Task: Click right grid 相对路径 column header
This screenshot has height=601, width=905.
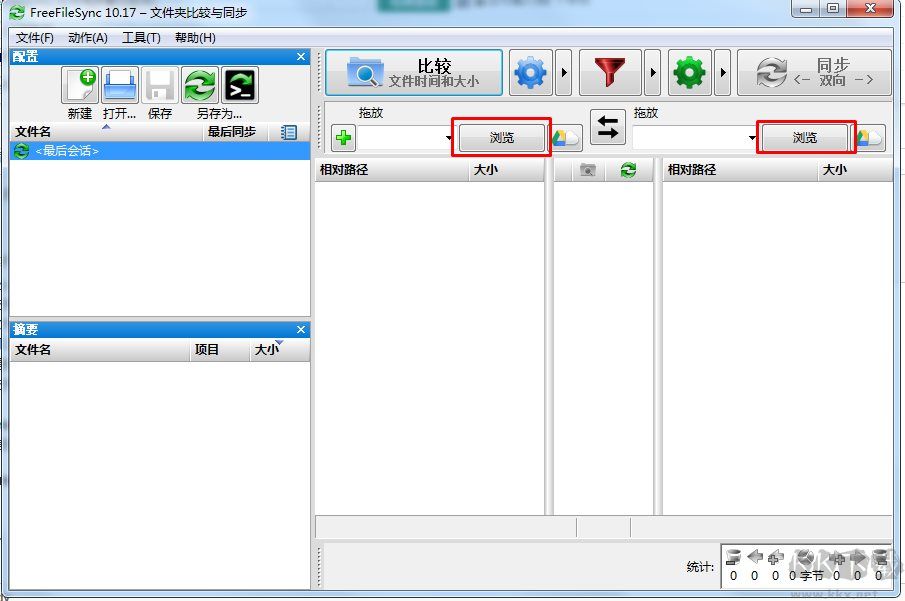Action: [740, 170]
